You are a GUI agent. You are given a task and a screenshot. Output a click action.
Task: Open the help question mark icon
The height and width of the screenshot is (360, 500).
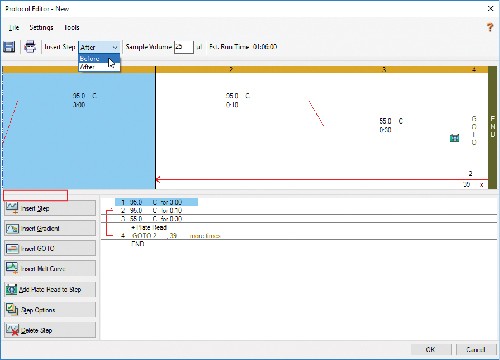pos(490,27)
